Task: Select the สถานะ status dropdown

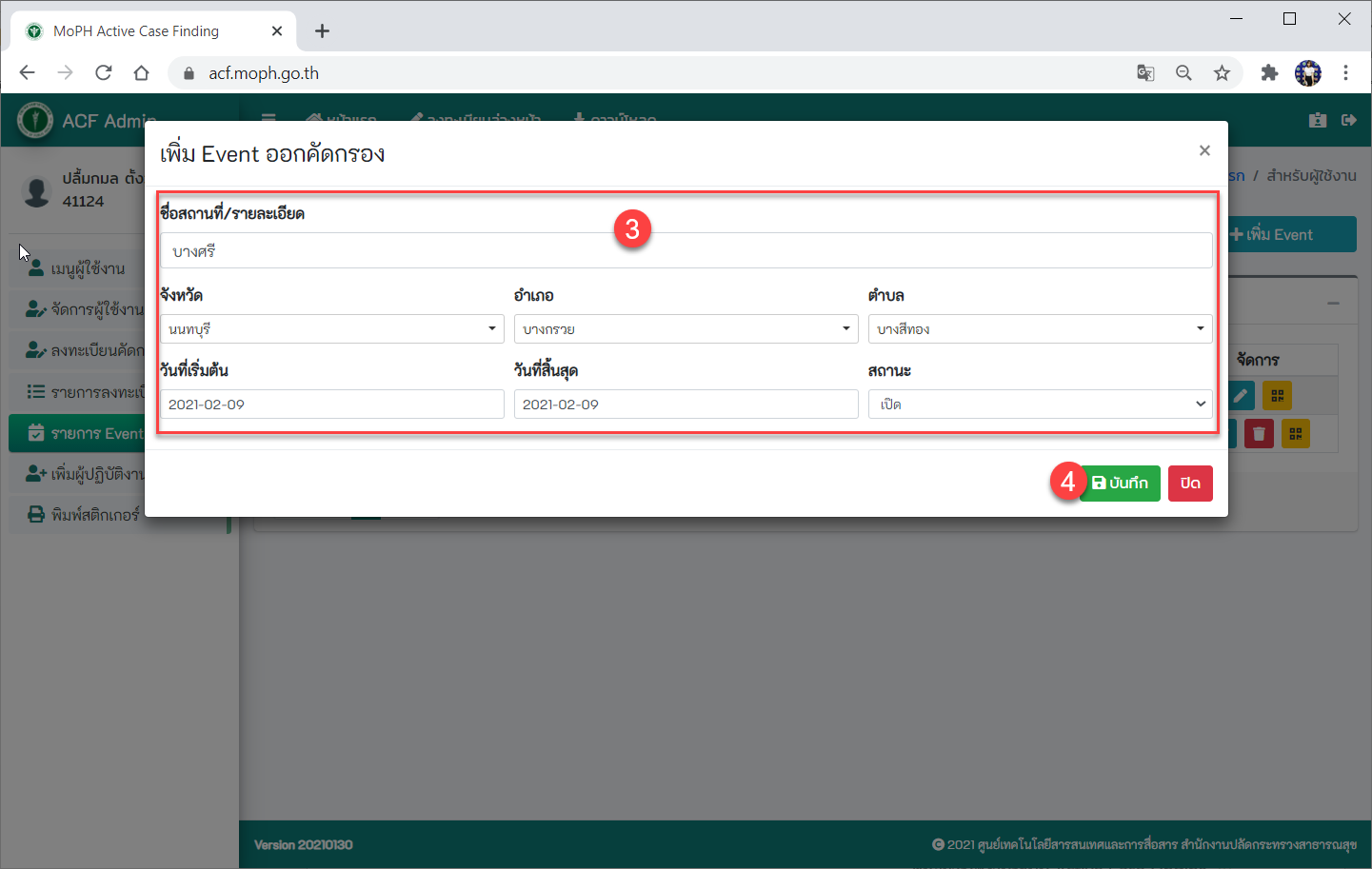Action: (1040, 405)
